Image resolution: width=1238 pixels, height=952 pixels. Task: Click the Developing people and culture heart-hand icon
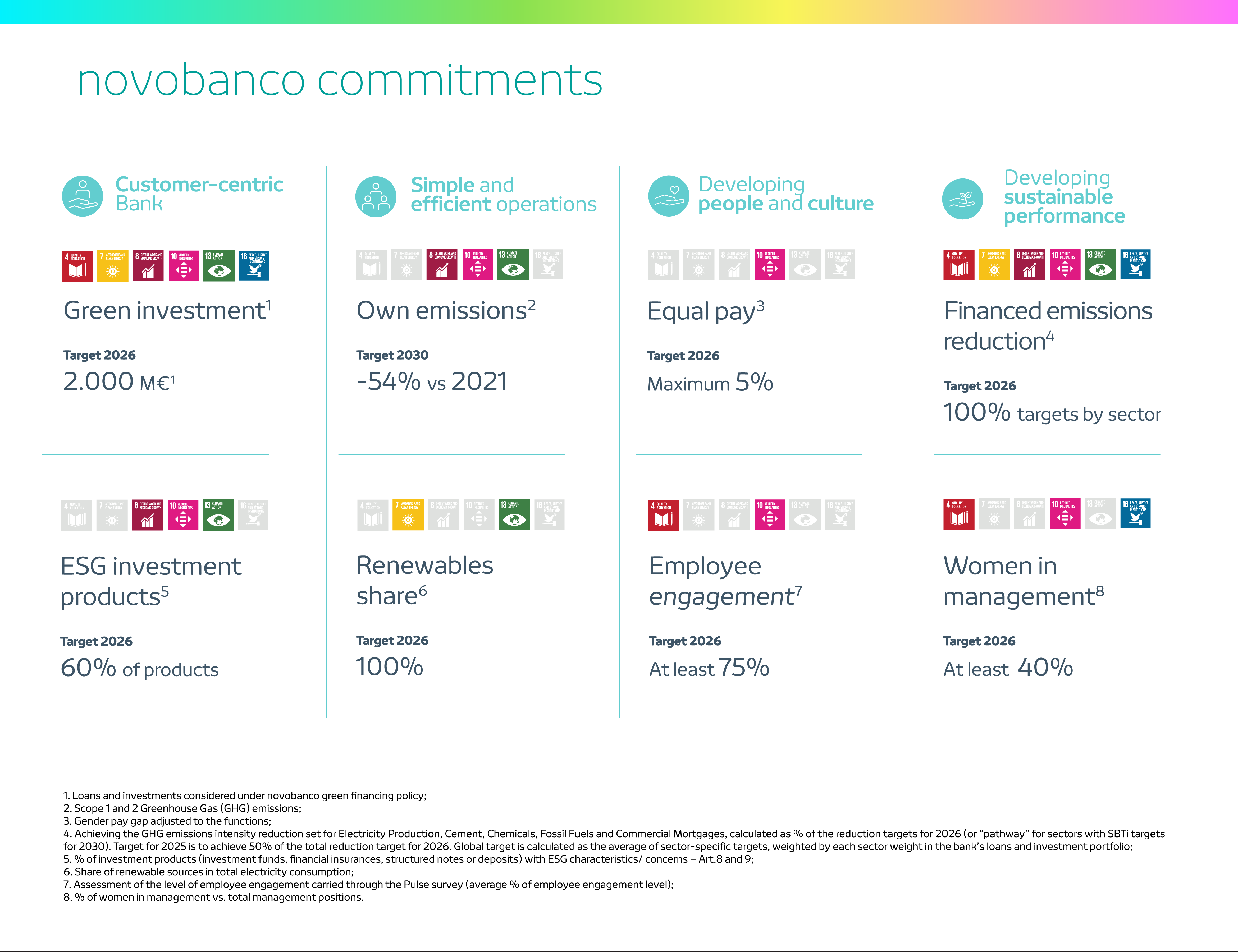tap(669, 196)
